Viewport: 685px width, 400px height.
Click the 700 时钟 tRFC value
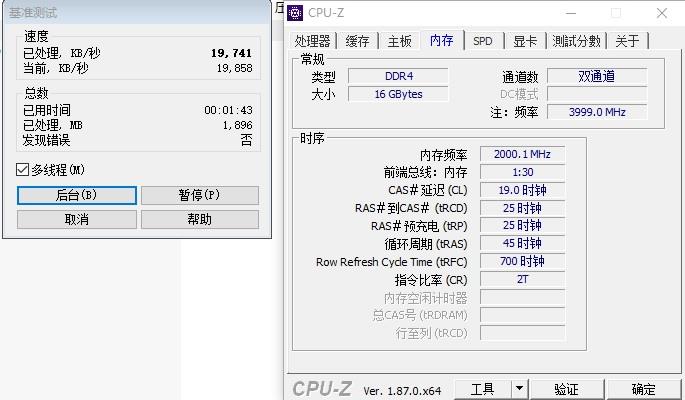click(x=522, y=261)
